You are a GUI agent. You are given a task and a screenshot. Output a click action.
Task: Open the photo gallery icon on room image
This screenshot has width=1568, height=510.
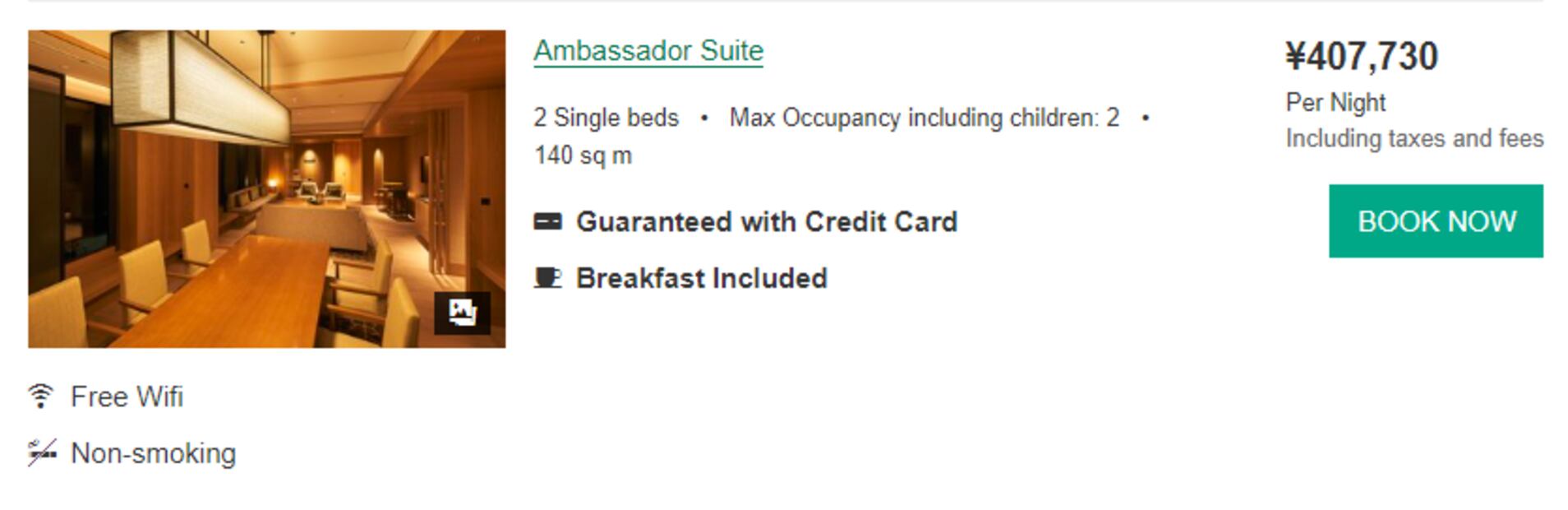(x=462, y=313)
